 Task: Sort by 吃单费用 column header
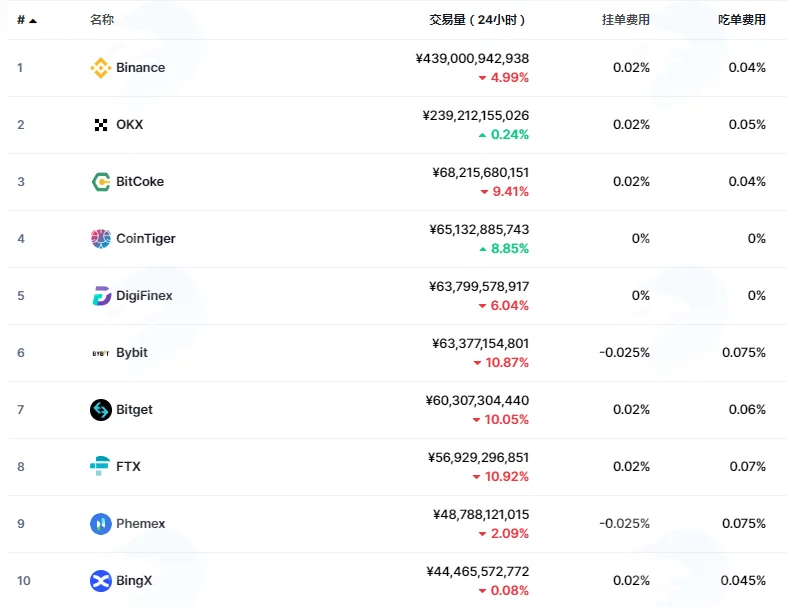[x=742, y=20]
